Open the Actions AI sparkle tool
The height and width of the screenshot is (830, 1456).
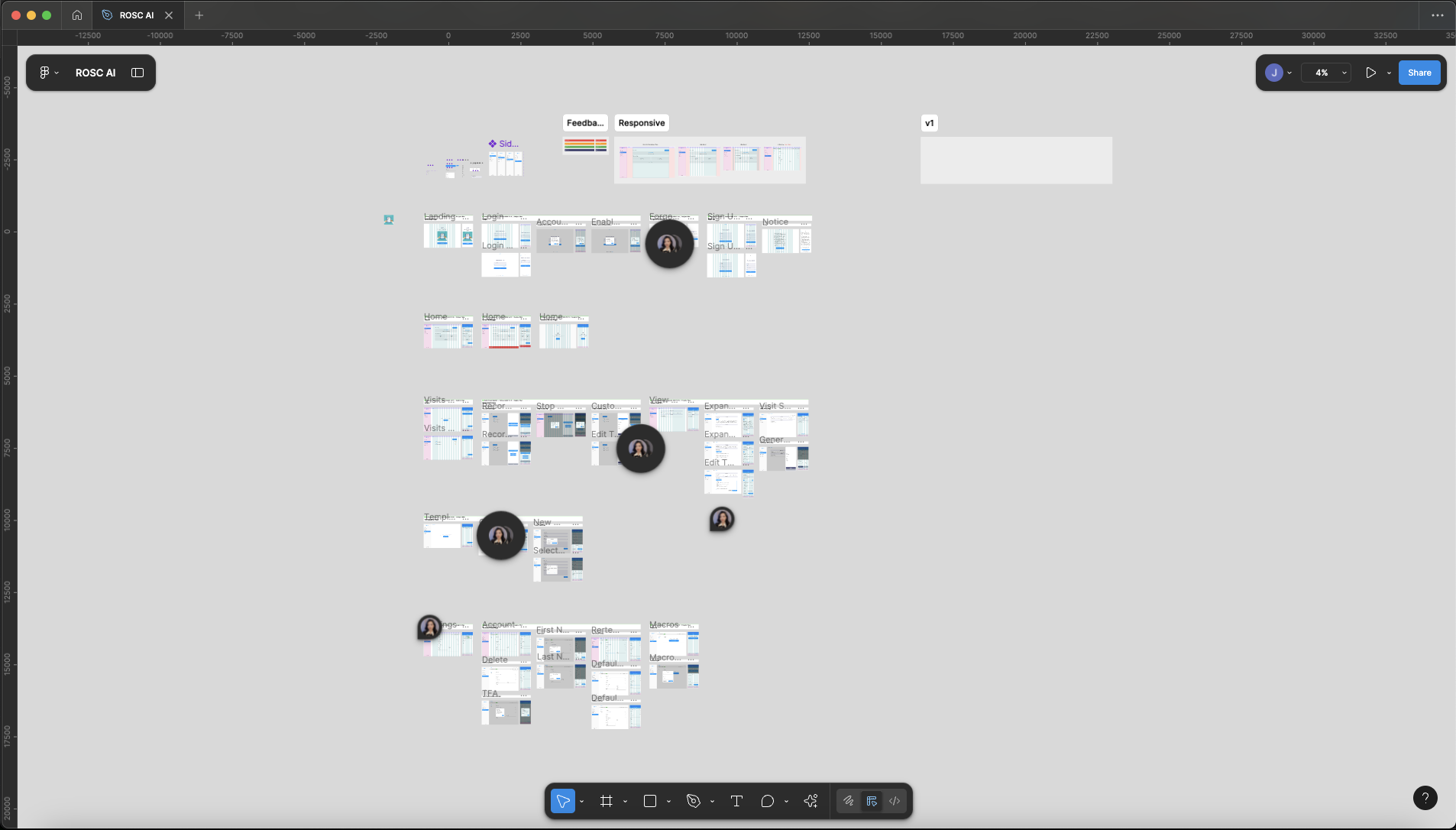coord(811,801)
